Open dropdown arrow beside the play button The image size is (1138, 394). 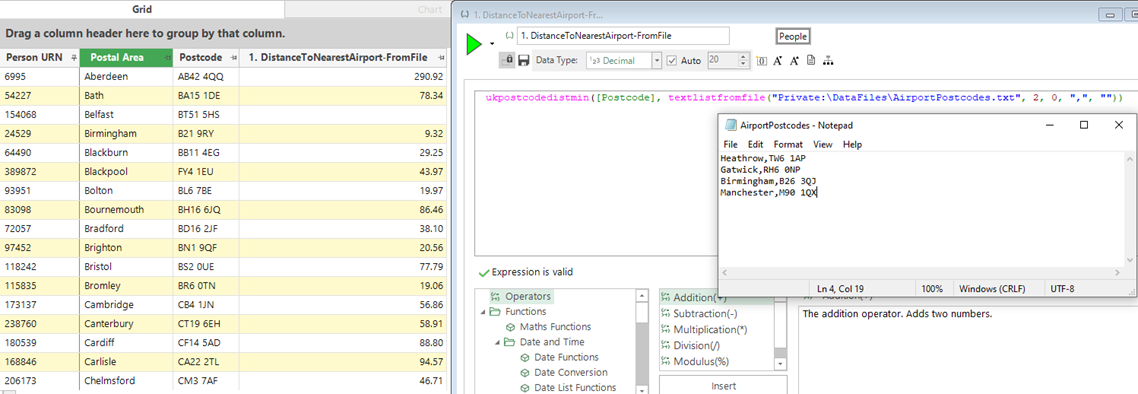(x=491, y=44)
